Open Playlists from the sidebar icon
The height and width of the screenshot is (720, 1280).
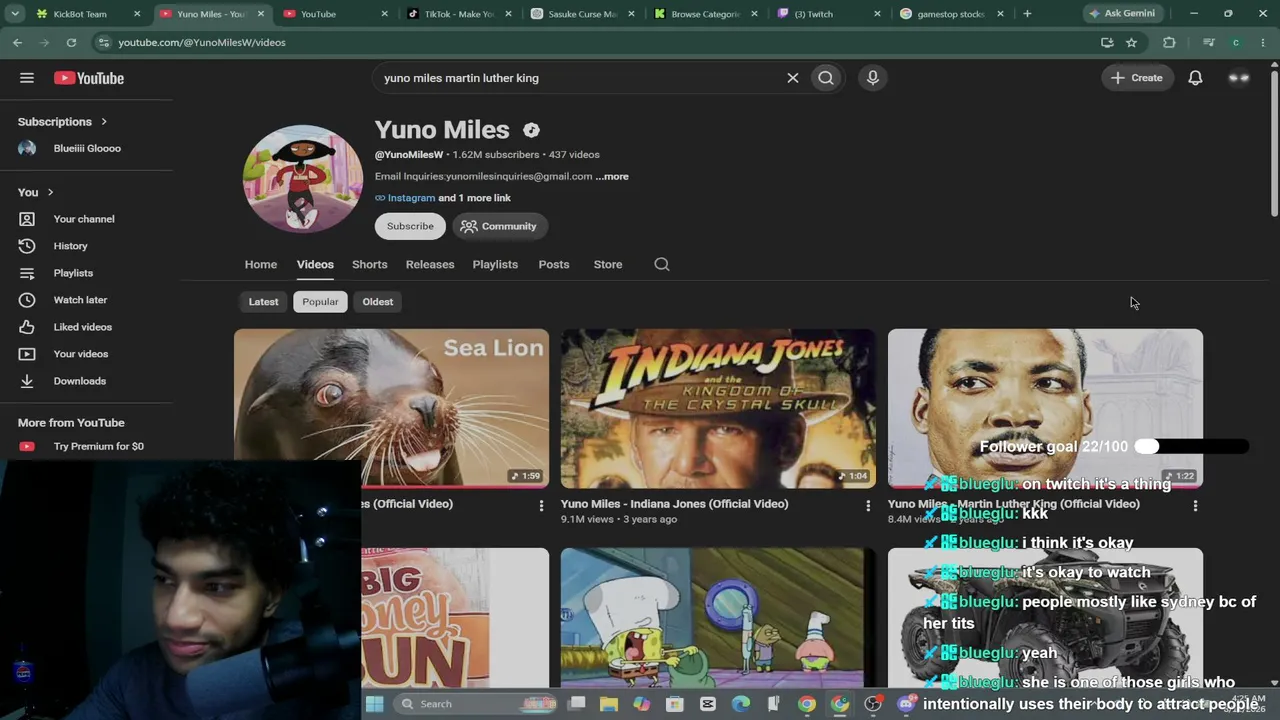point(27,273)
